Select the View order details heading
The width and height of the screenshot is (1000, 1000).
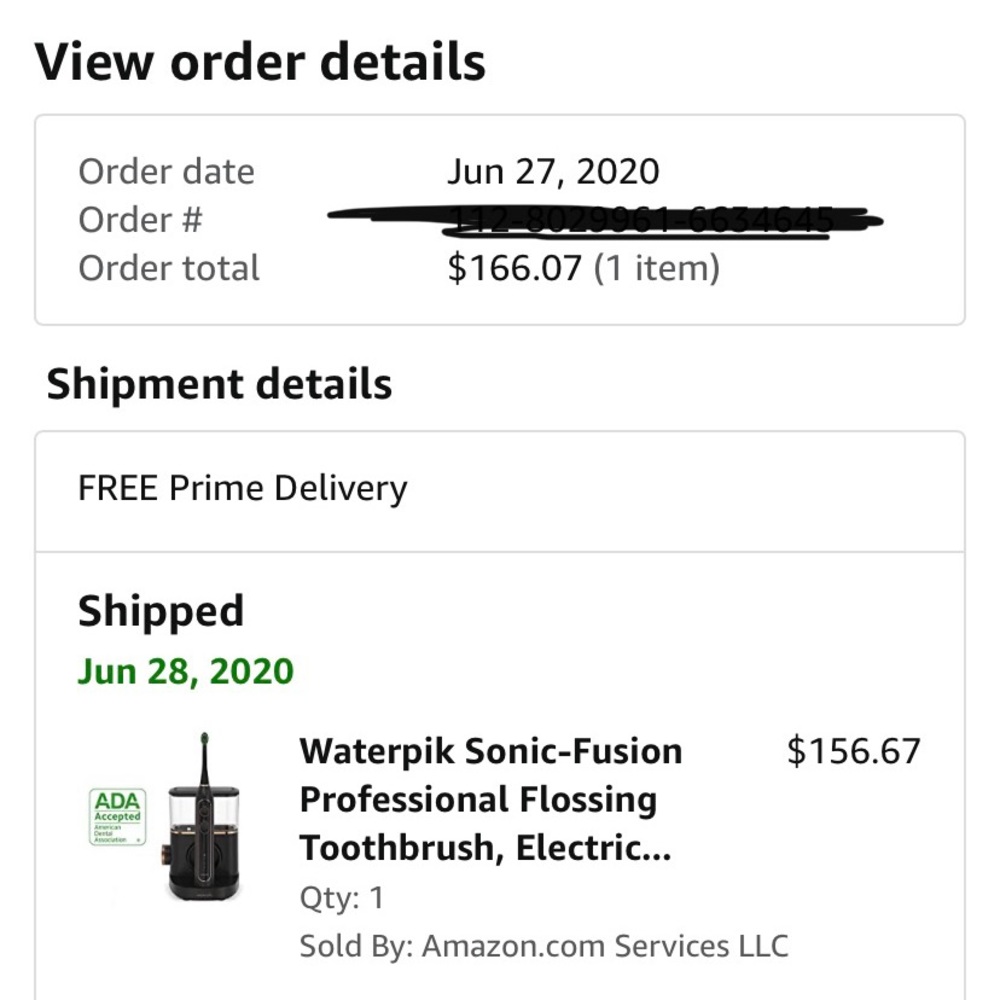click(259, 61)
